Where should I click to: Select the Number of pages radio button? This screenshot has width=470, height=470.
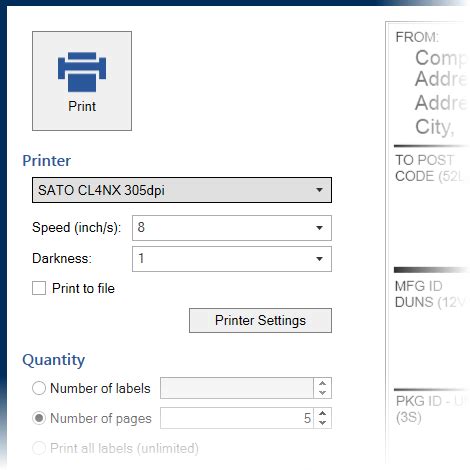point(39,418)
